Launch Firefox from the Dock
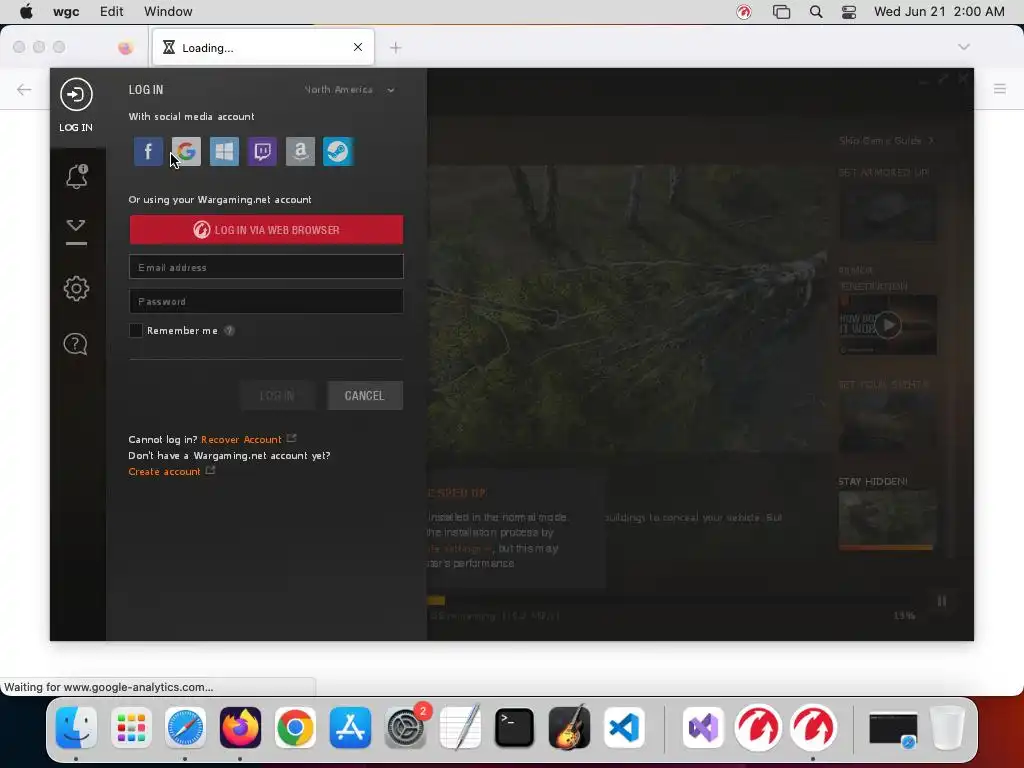The image size is (1024, 768). (240, 727)
